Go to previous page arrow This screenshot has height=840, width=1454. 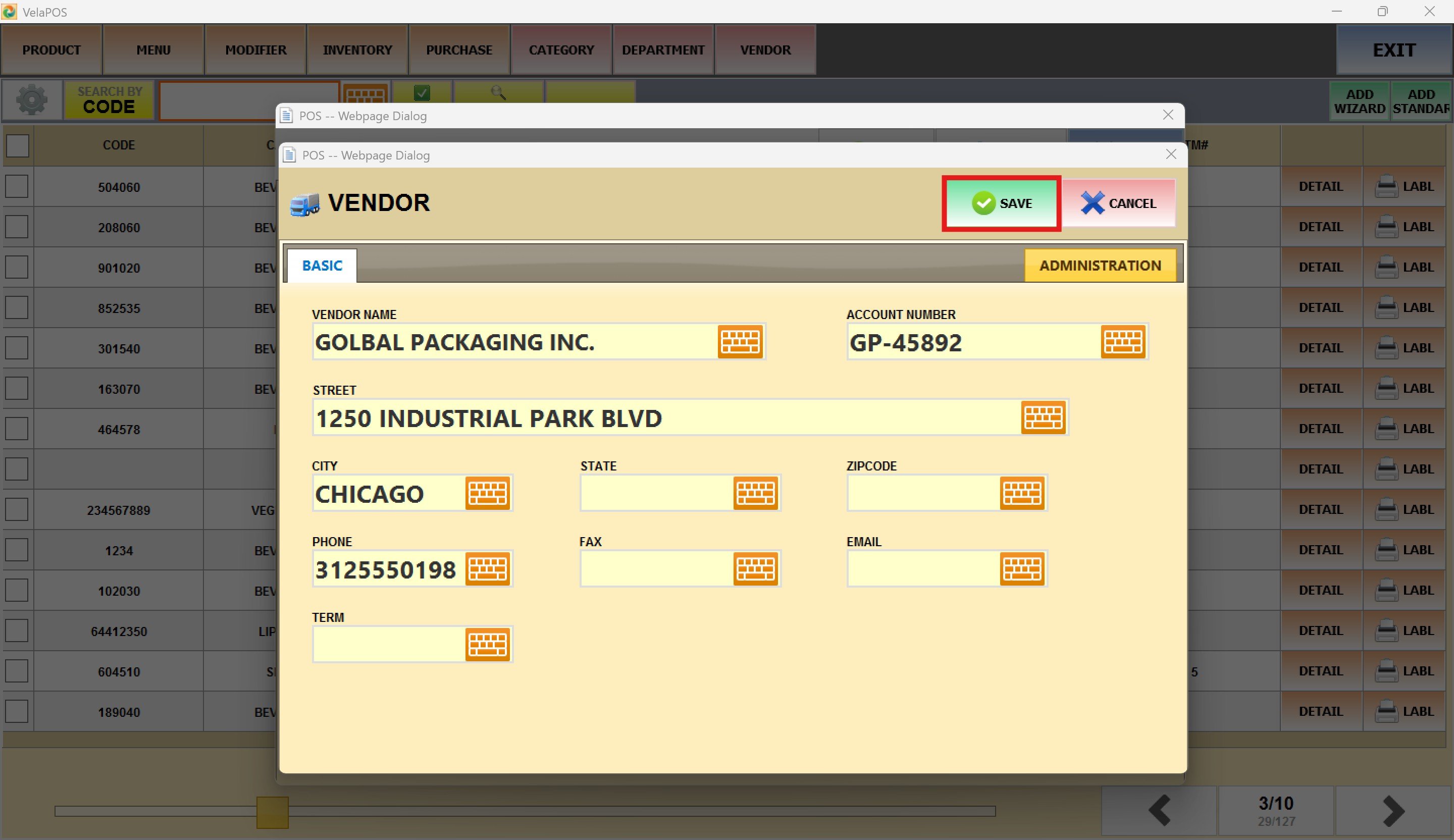coord(1159,811)
